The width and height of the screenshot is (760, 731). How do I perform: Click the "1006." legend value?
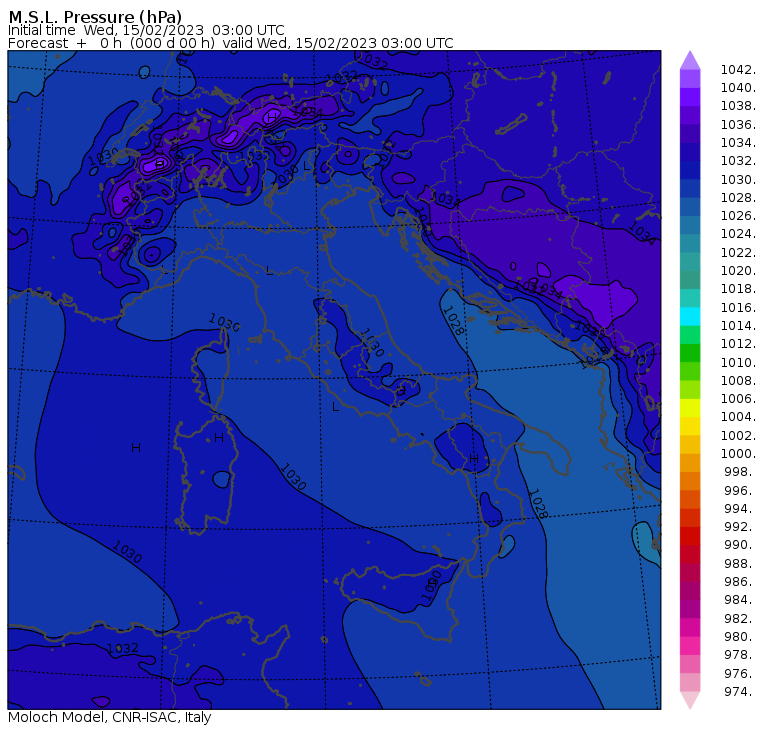click(x=738, y=398)
